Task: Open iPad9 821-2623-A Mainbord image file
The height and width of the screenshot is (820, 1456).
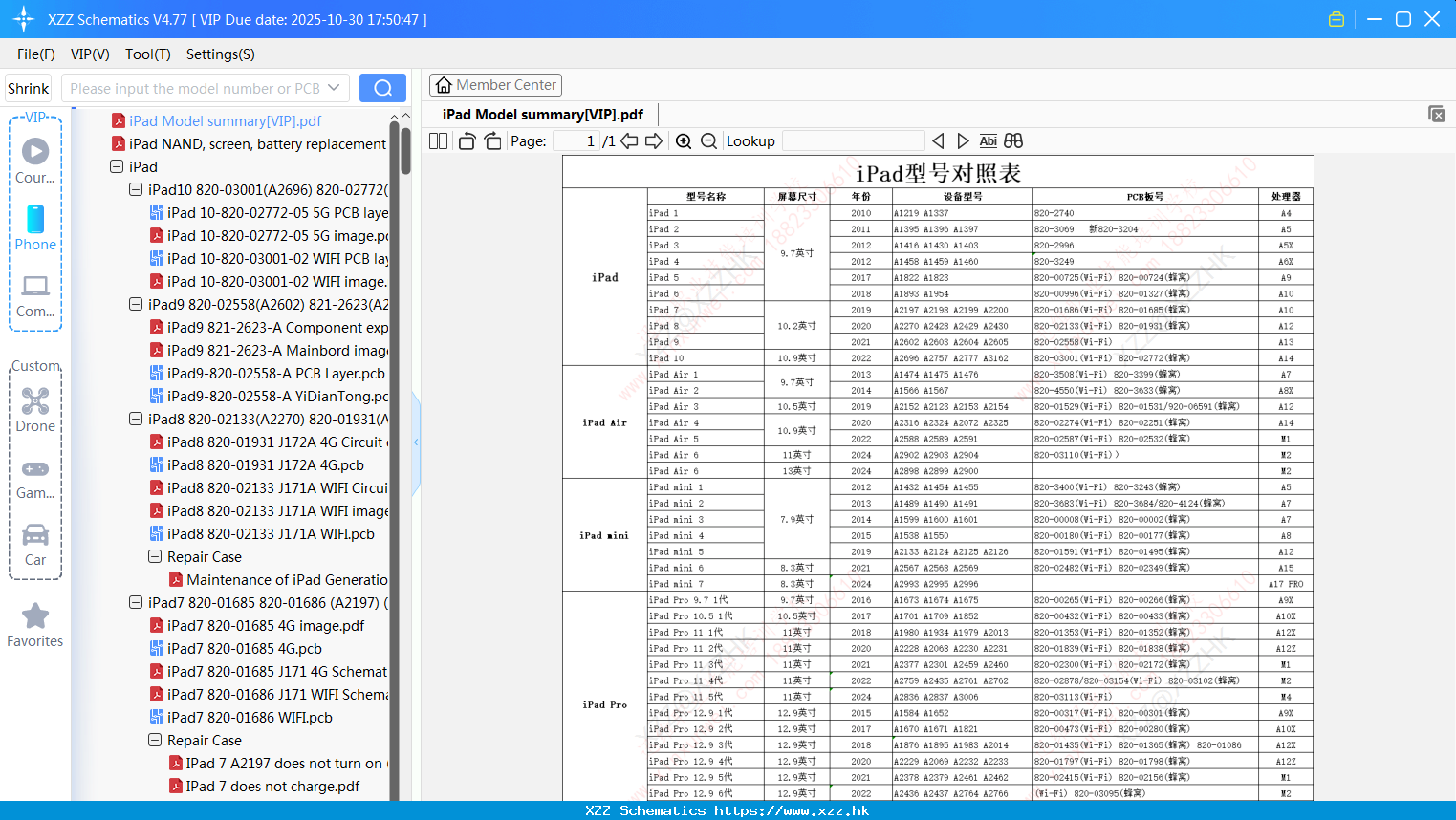Action: (277, 350)
